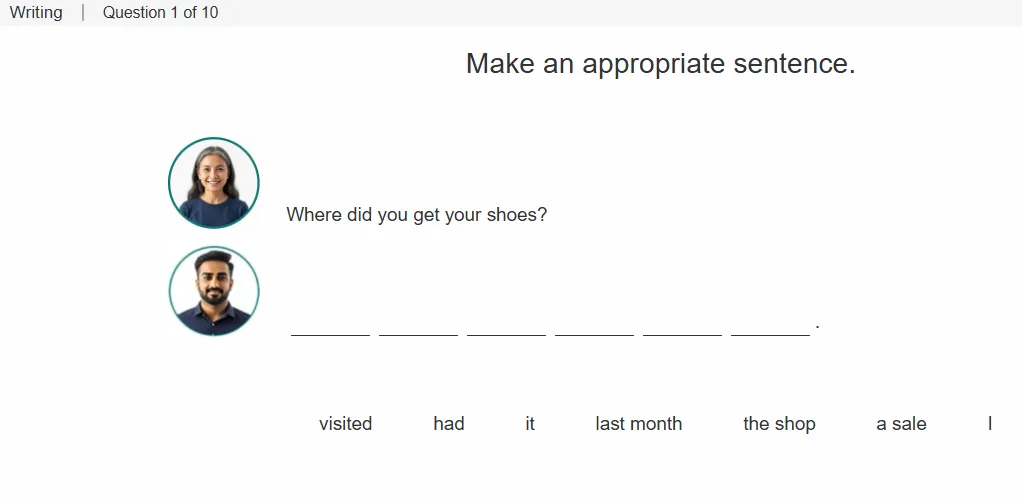
Task: Click the bearded man's avatar photo
Action: click(214, 291)
